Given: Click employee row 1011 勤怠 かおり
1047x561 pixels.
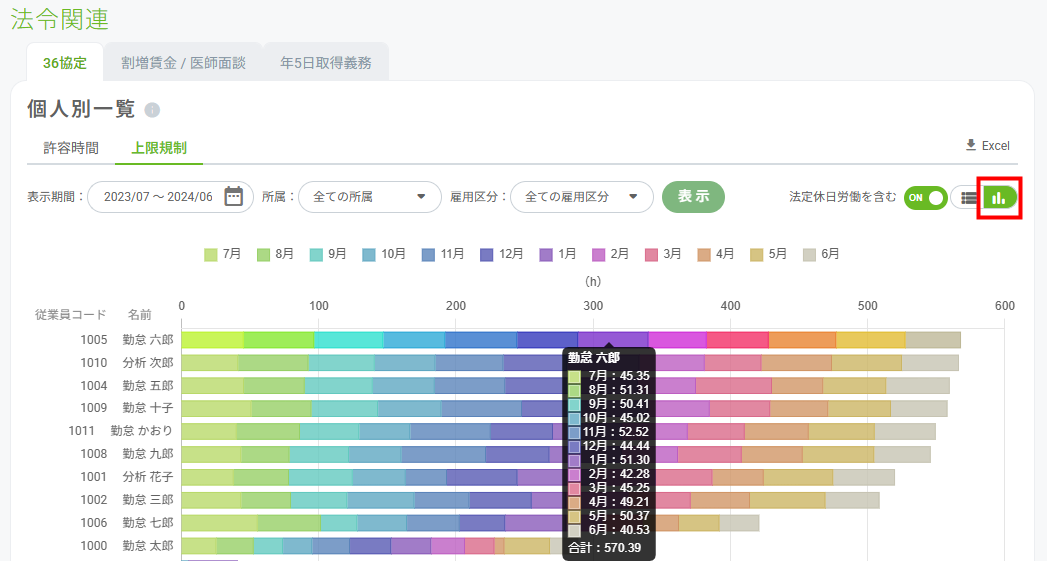Looking at the screenshot, I should pos(121,431).
